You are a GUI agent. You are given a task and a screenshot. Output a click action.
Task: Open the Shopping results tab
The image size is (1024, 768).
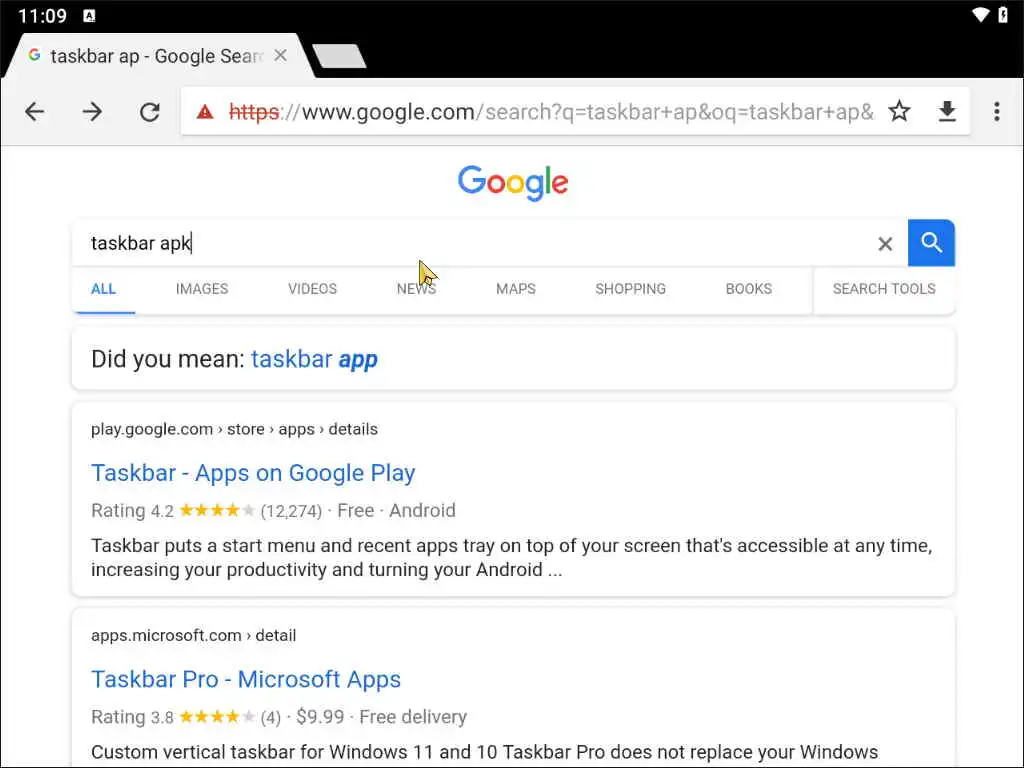click(630, 289)
